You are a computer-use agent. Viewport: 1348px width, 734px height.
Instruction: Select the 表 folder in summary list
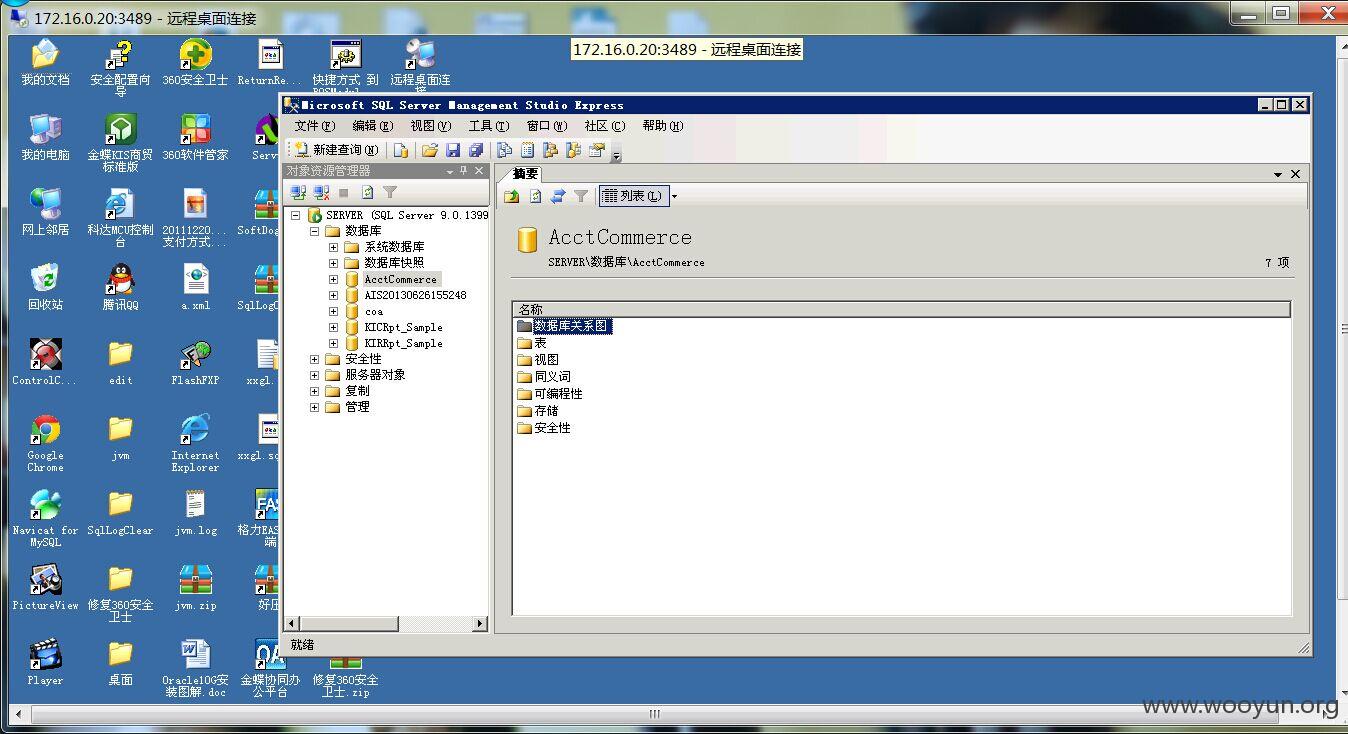tap(540, 343)
